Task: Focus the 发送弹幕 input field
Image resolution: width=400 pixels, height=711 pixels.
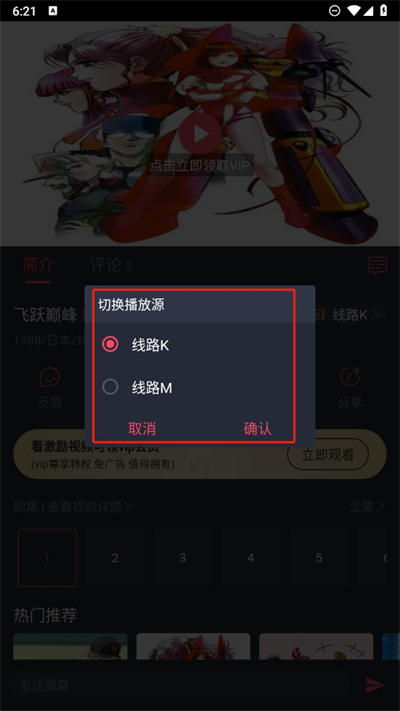Action: 181,685
